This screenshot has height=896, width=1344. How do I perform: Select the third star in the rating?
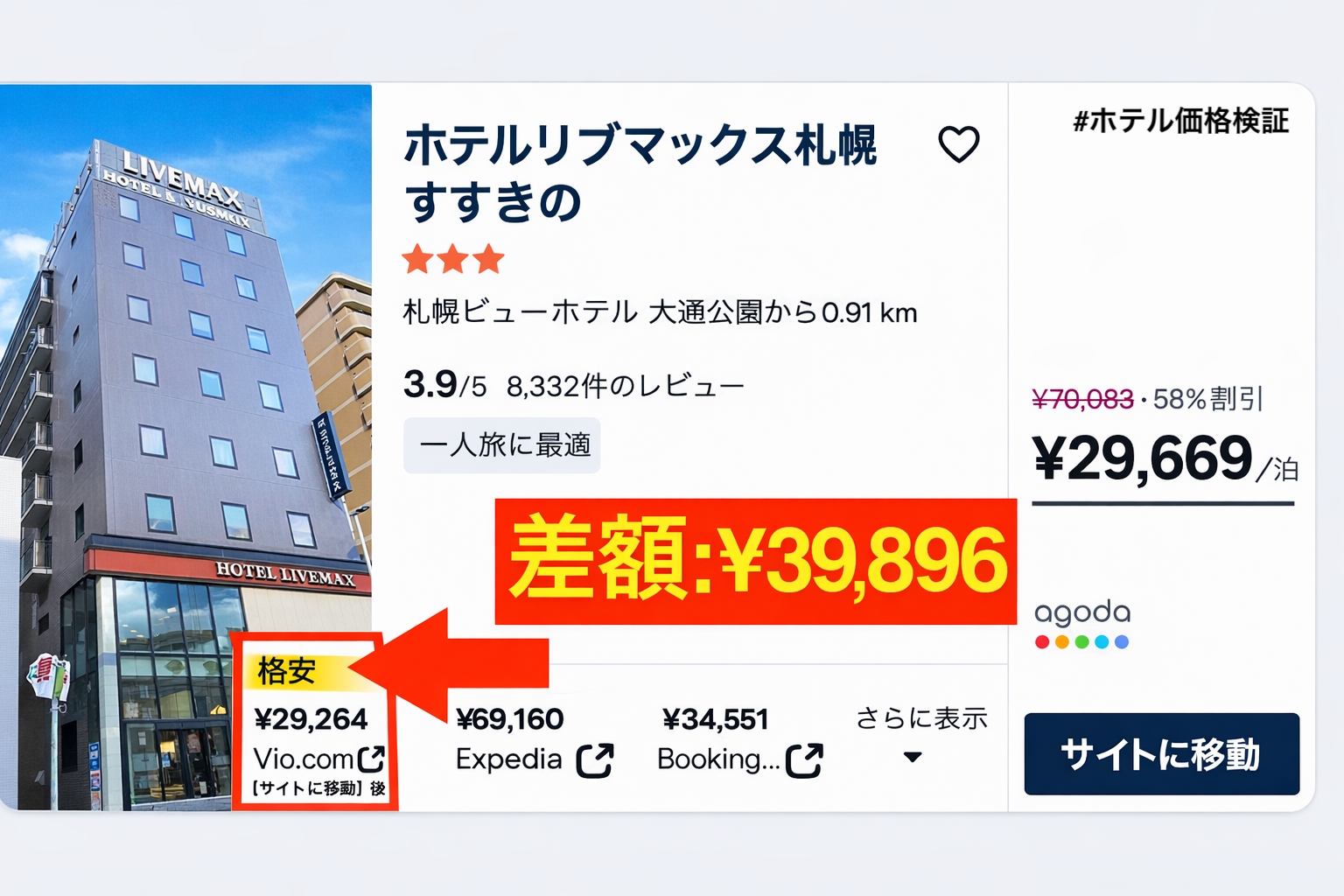488,258
